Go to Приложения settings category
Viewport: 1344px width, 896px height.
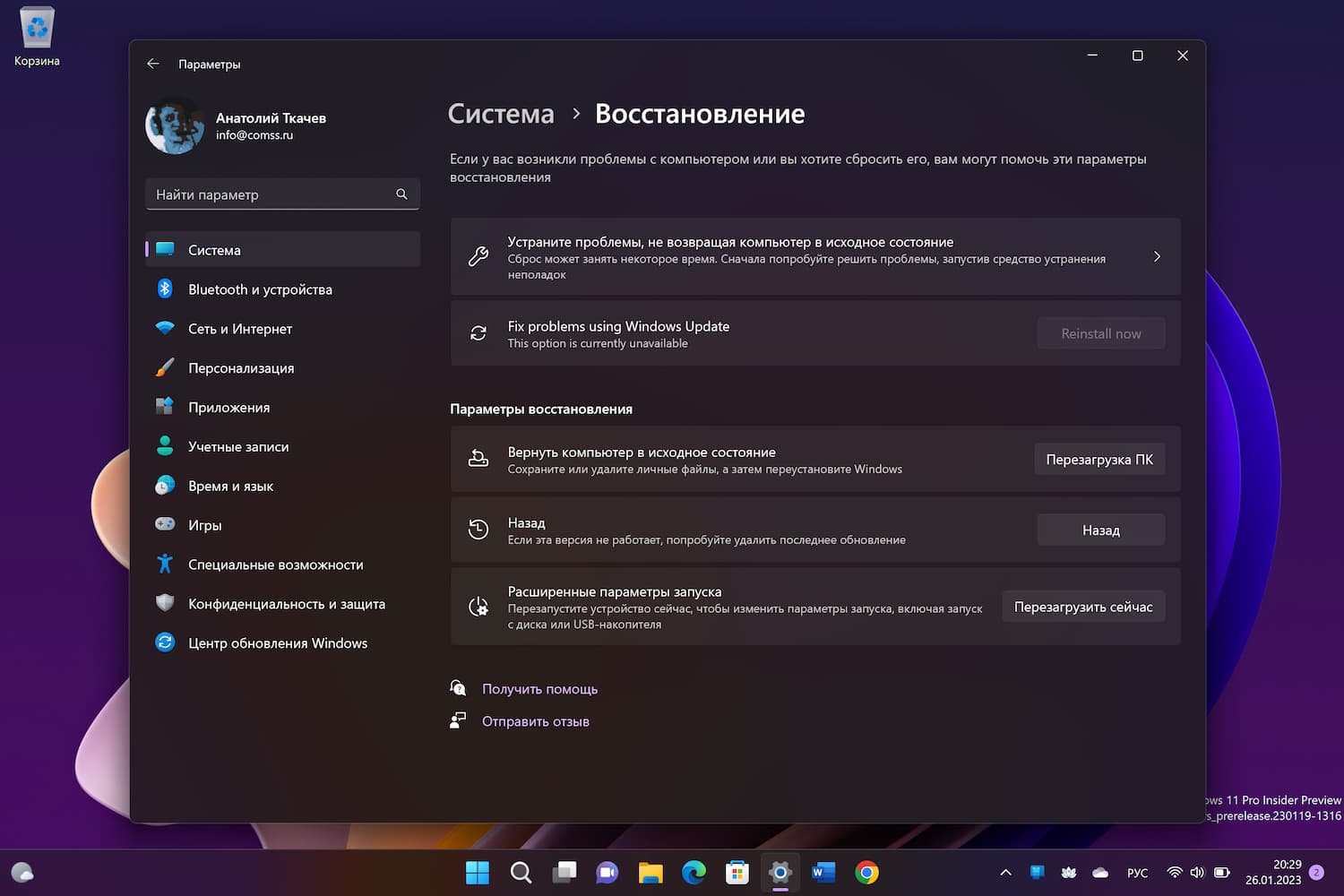228,408
